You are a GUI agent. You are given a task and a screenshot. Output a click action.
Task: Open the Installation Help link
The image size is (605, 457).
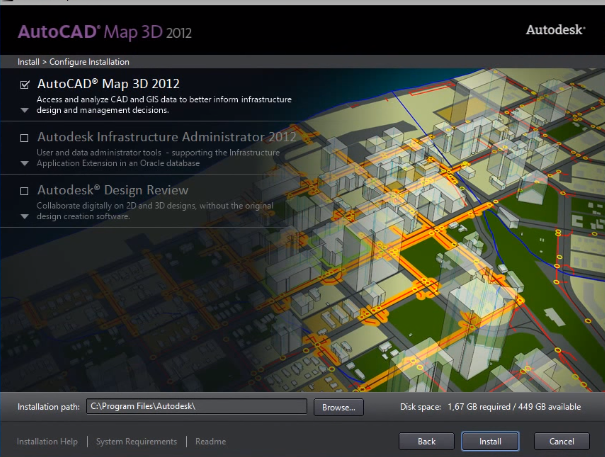tap(47, 442)
